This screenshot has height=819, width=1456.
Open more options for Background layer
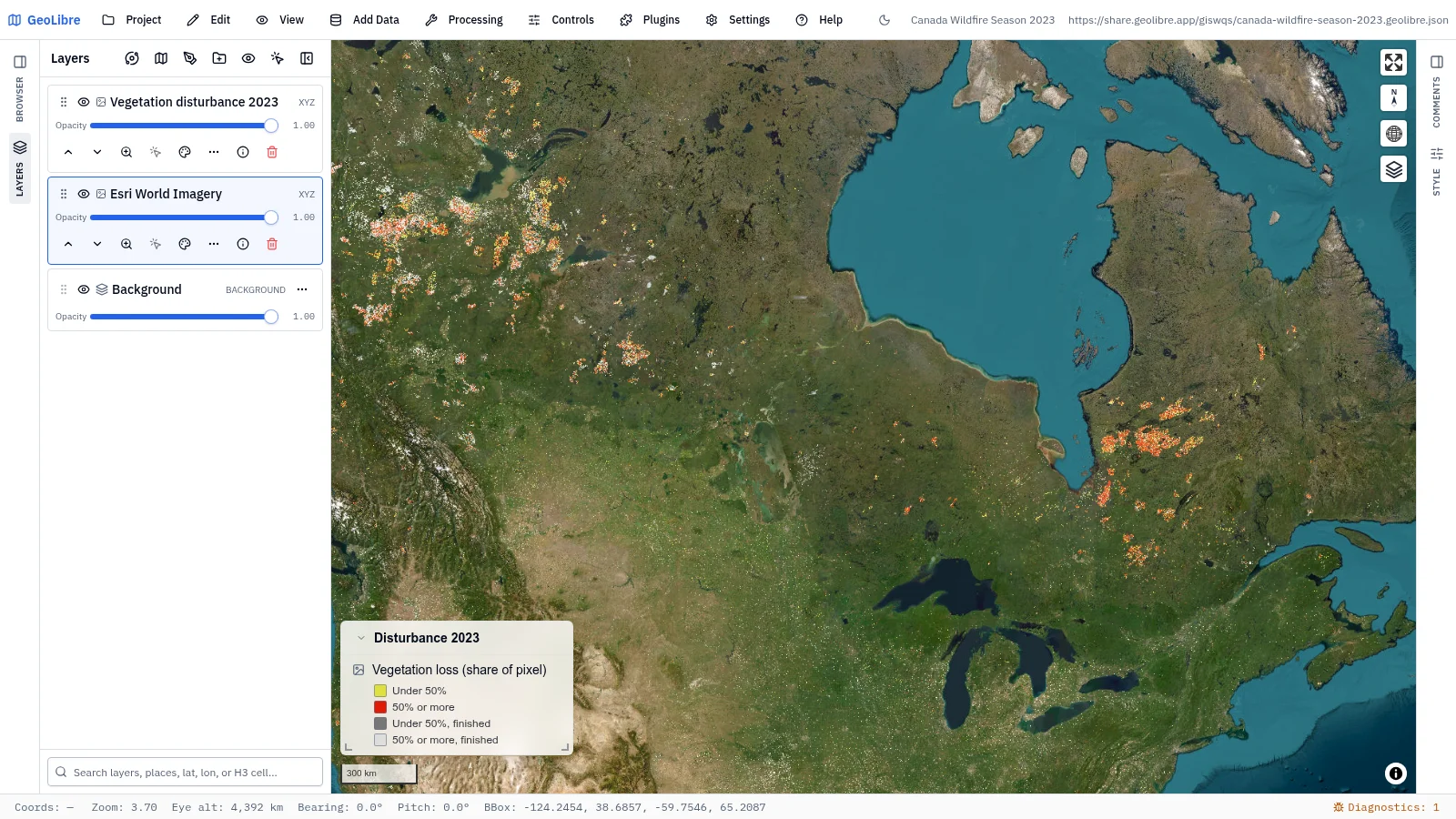click(302, 289)
